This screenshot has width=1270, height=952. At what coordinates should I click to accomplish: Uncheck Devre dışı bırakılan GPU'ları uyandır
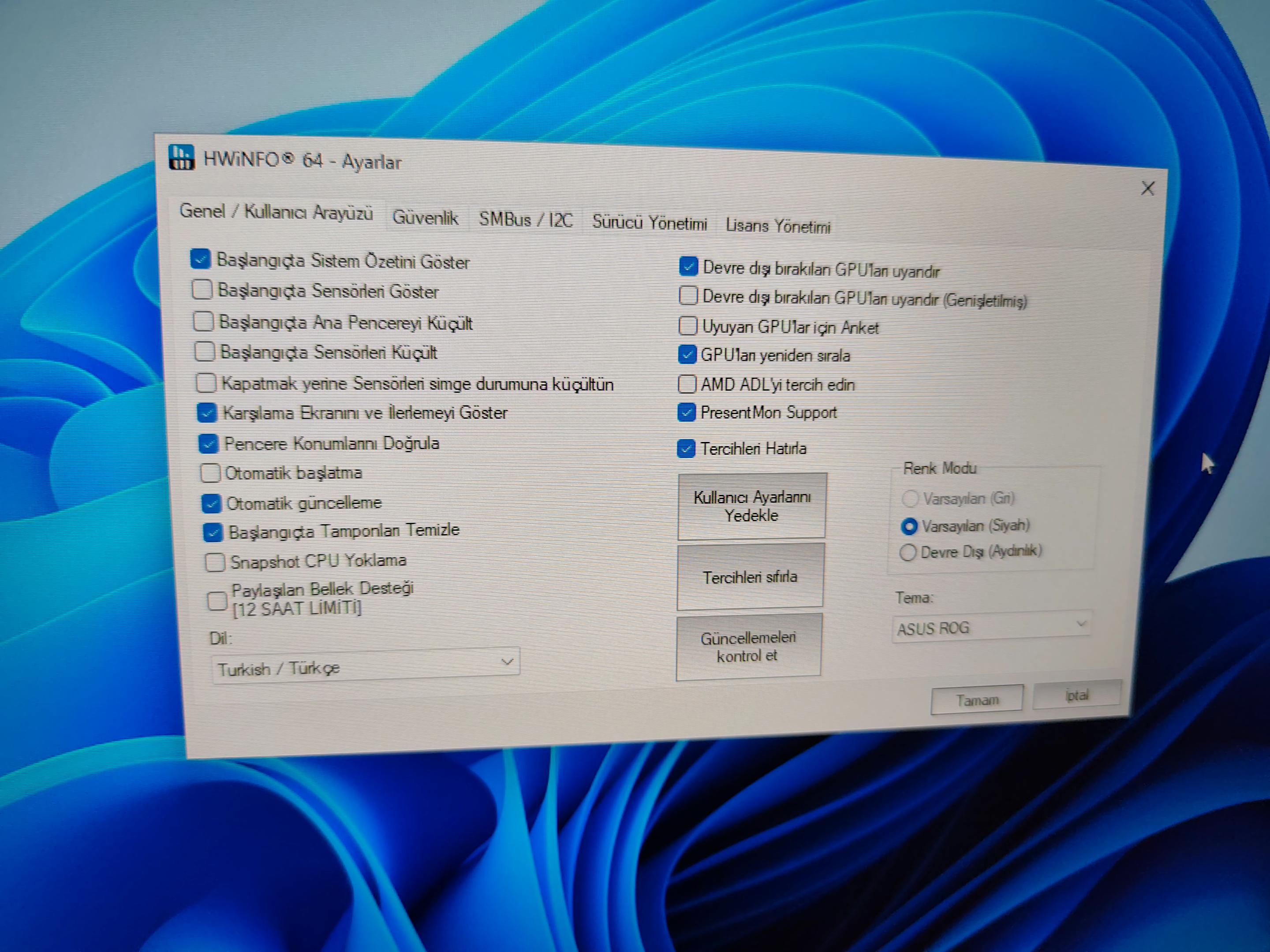click(x=688, y=266)
